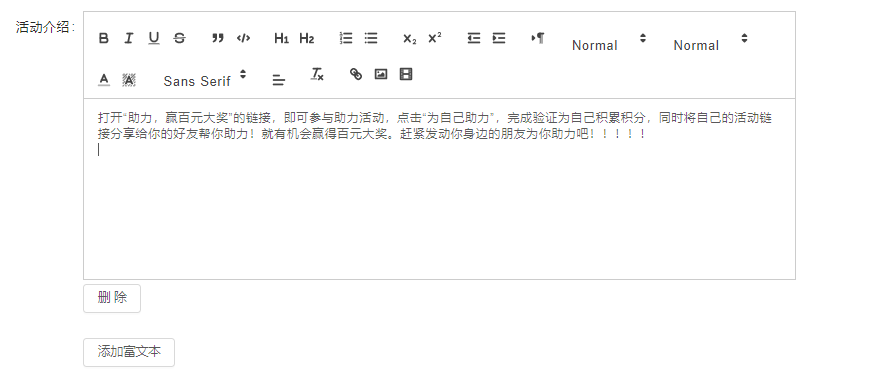884x380 pixels.
Task: Create an ordered numbered list
Action: [346, 38]
